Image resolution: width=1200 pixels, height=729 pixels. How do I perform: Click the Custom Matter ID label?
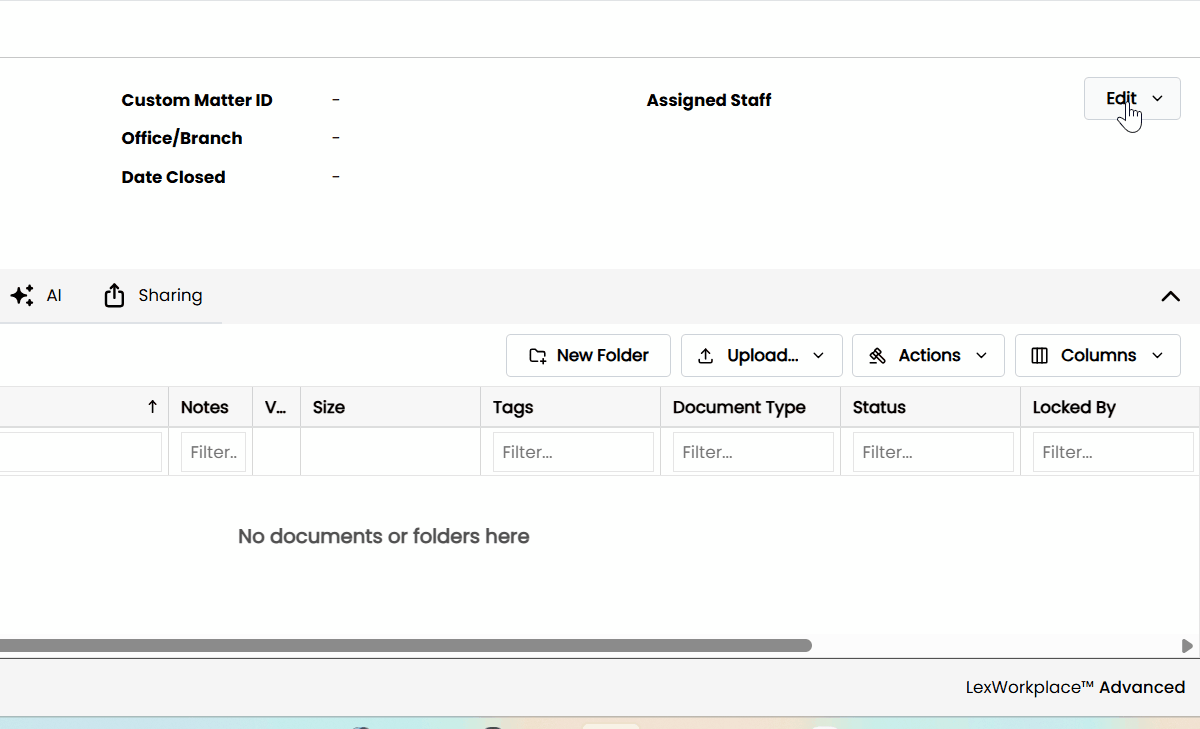[197, 100]
